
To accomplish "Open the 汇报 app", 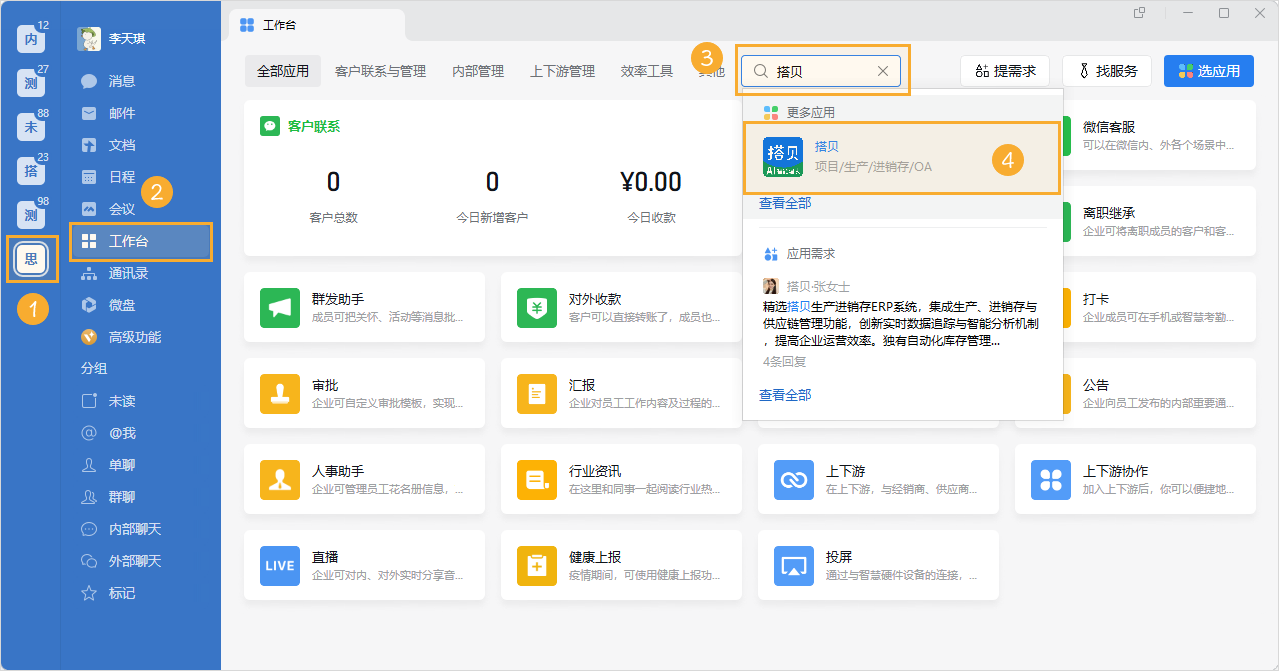I will coord(621,394).
